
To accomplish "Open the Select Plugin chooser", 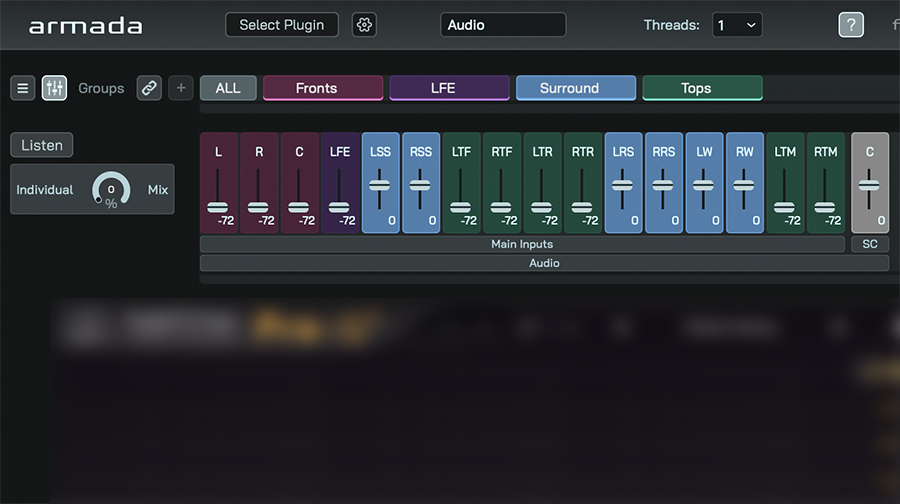I will pos(282,25).
